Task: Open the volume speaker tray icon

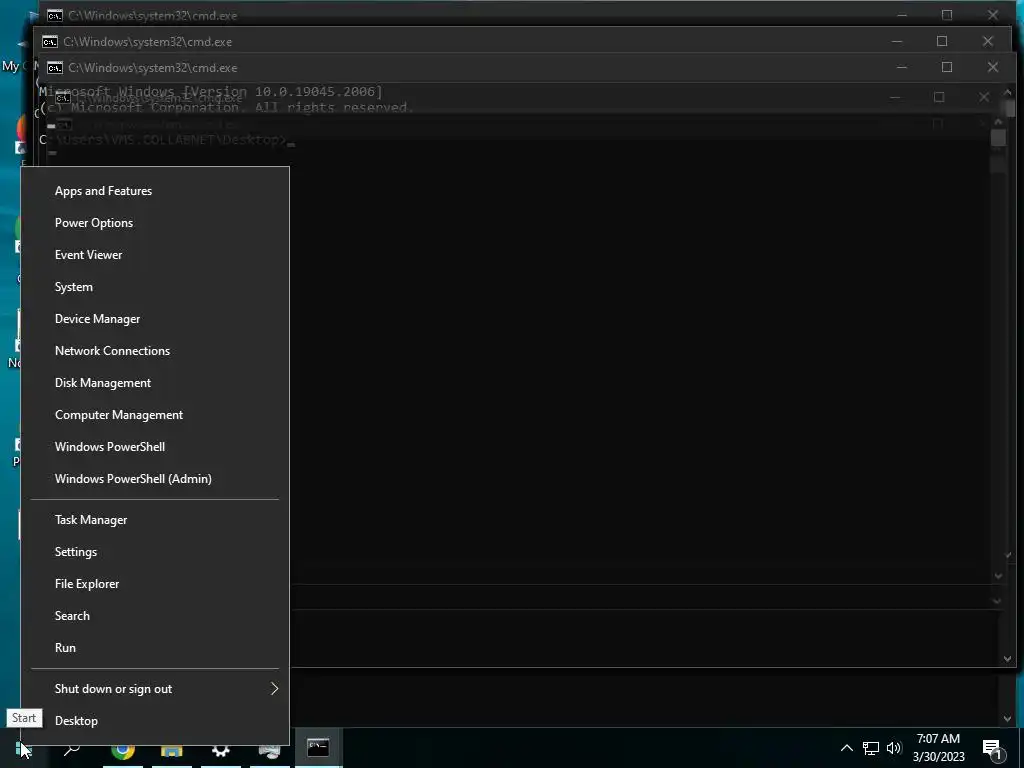Action: 894,748
